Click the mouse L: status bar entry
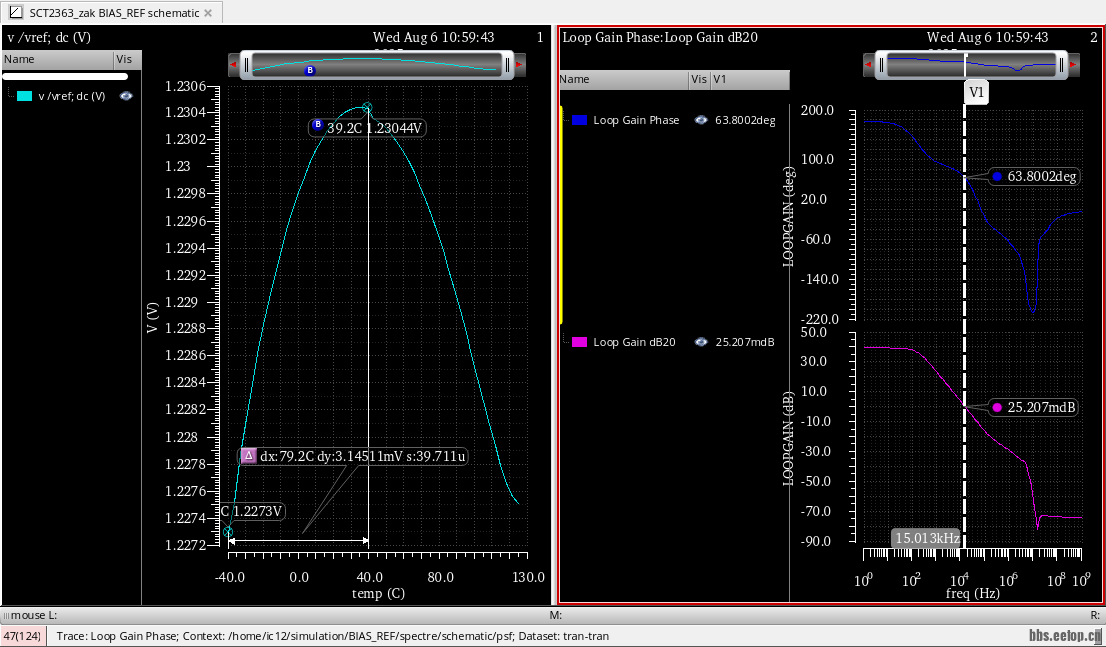1106x647 pixels. click(x=34, y=615)
